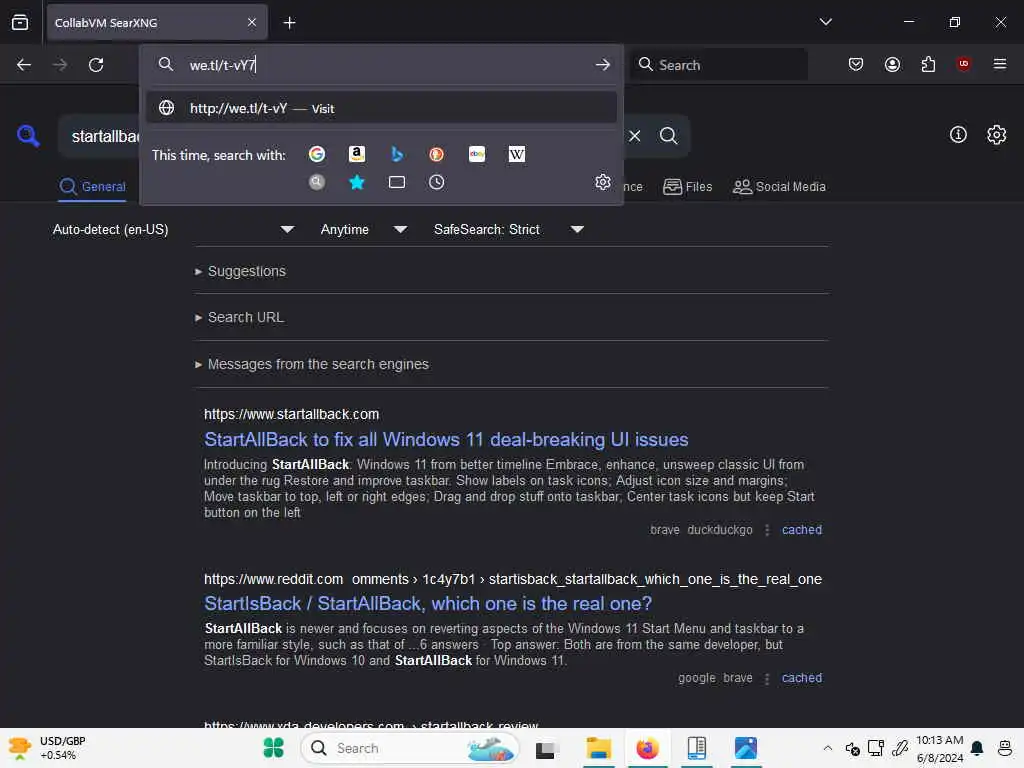The image size is (1024, 768).
Task: Search this time with Google
Action: [x=317, y=154]
